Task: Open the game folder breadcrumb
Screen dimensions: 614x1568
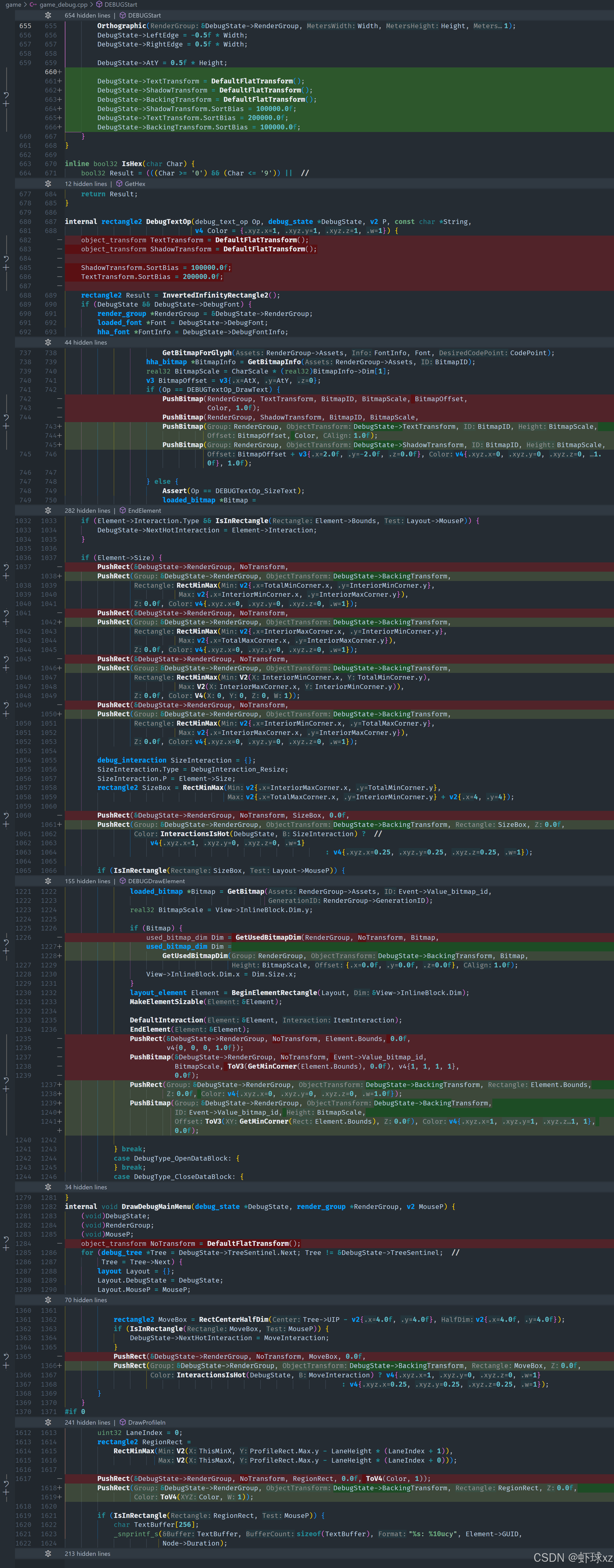Action: [x=13, y=4]
